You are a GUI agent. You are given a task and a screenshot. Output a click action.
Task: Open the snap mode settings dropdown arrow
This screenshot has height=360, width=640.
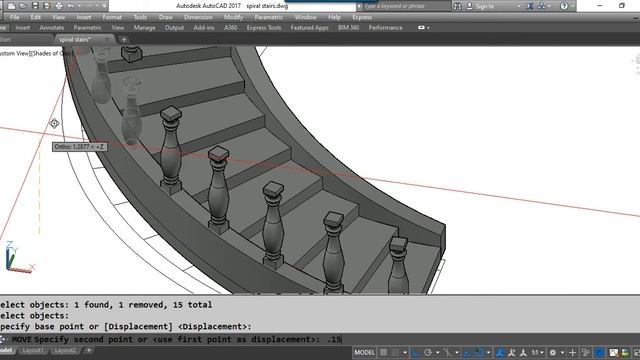405,352
